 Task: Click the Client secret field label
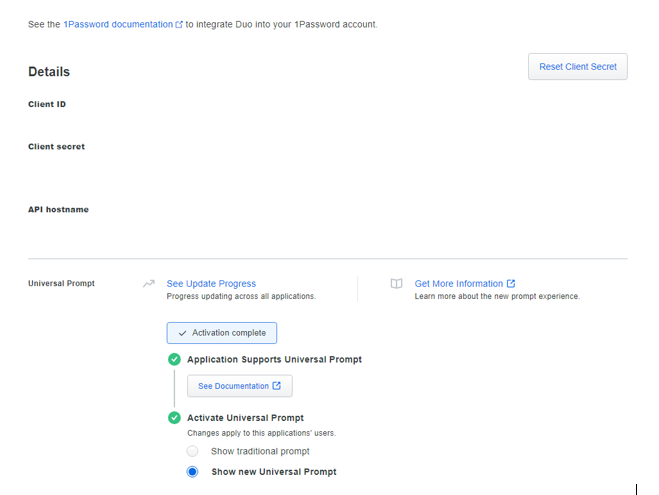coord(56,147)
